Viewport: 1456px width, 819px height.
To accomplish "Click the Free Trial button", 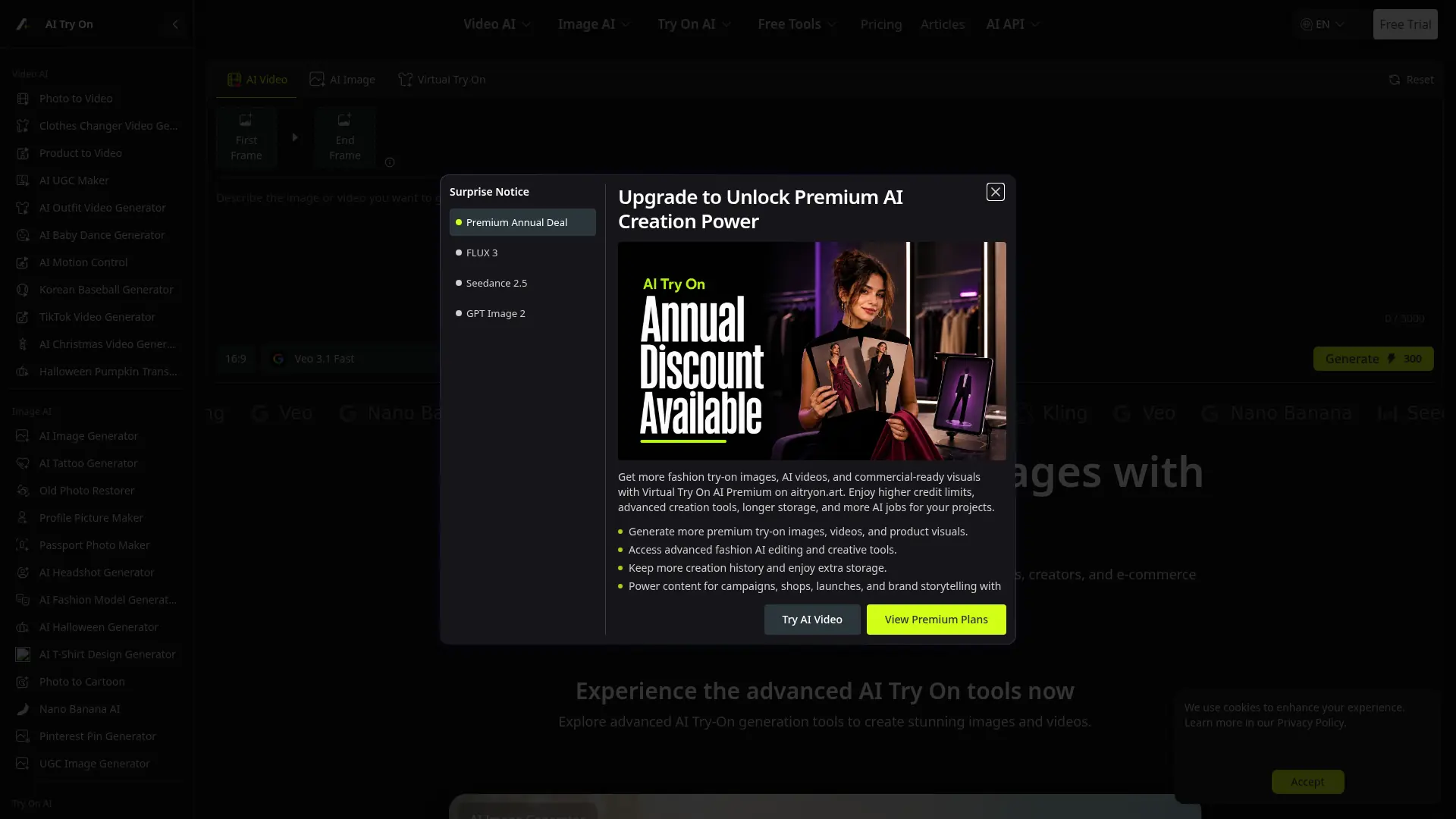I will click(x=1405, y=24).
